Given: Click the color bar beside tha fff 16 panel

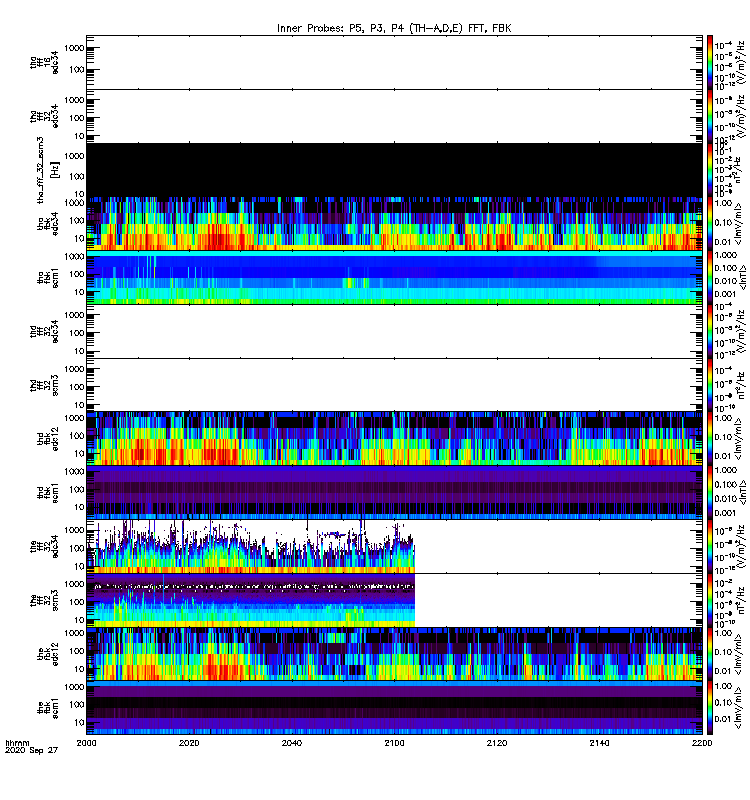Looking at the screenshot, I should tap(710, 62).
